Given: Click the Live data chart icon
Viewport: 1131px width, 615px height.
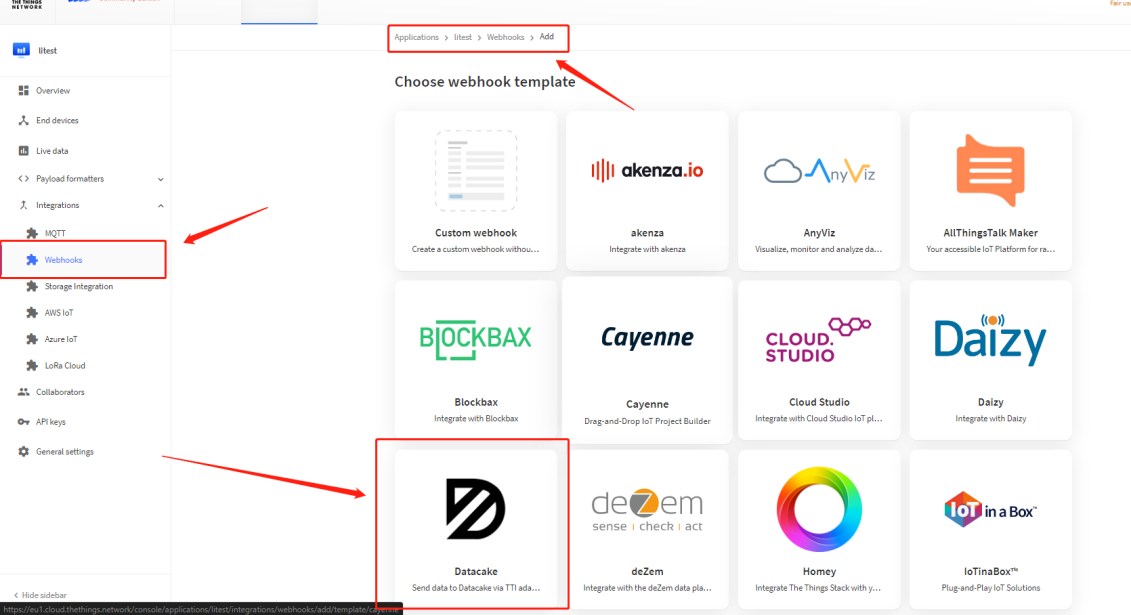Looking at the screenshot, I should point(24,151).
